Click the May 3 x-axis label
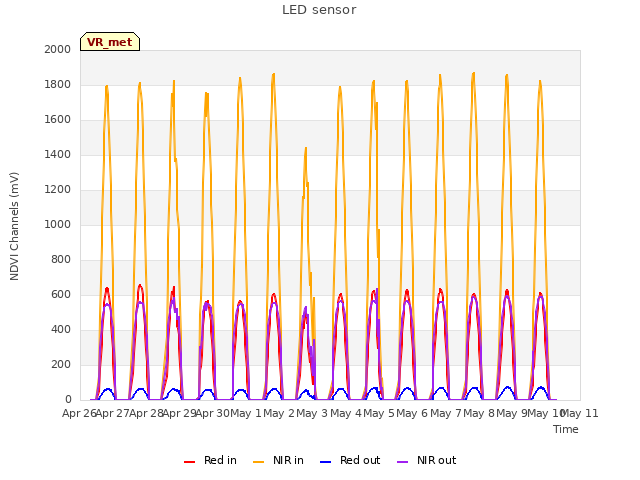 [312, 413]
